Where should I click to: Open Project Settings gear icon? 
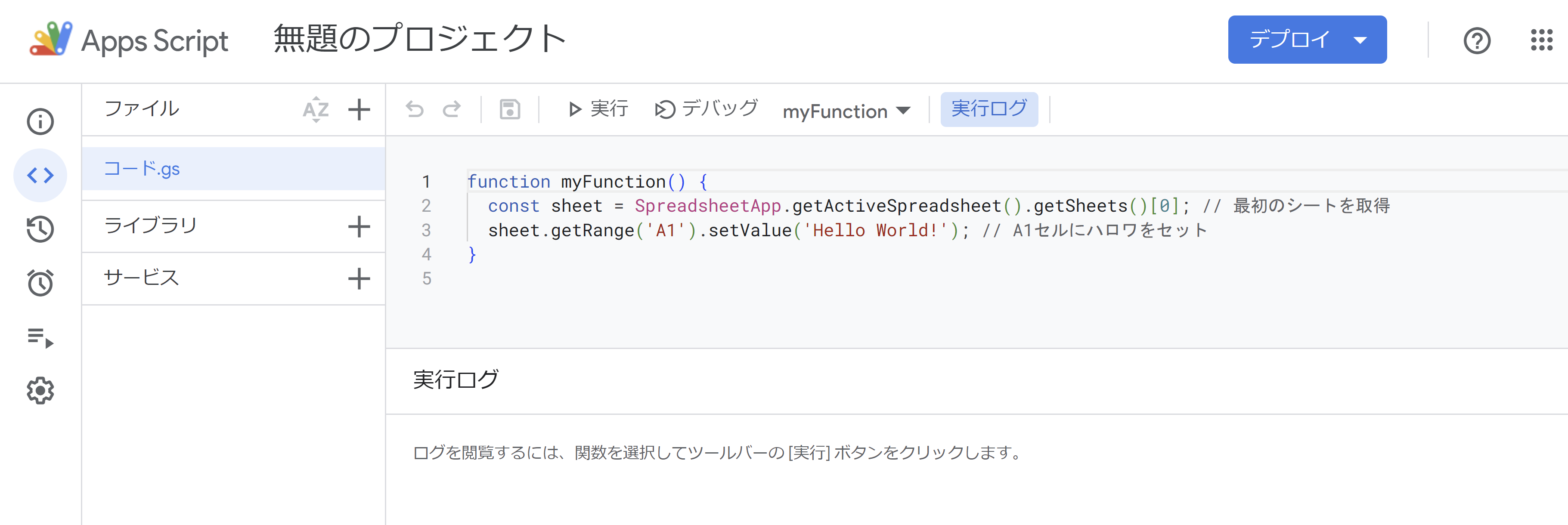point(40,391)
